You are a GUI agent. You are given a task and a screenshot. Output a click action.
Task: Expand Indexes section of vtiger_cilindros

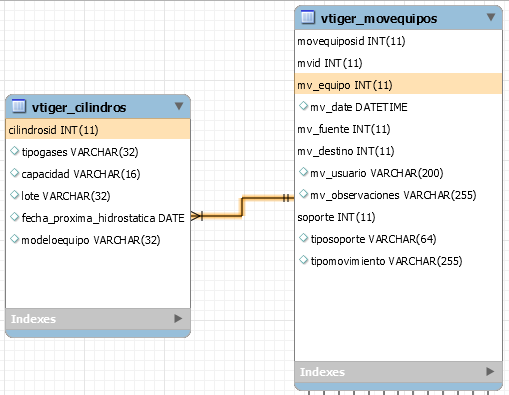click(178, 319)
